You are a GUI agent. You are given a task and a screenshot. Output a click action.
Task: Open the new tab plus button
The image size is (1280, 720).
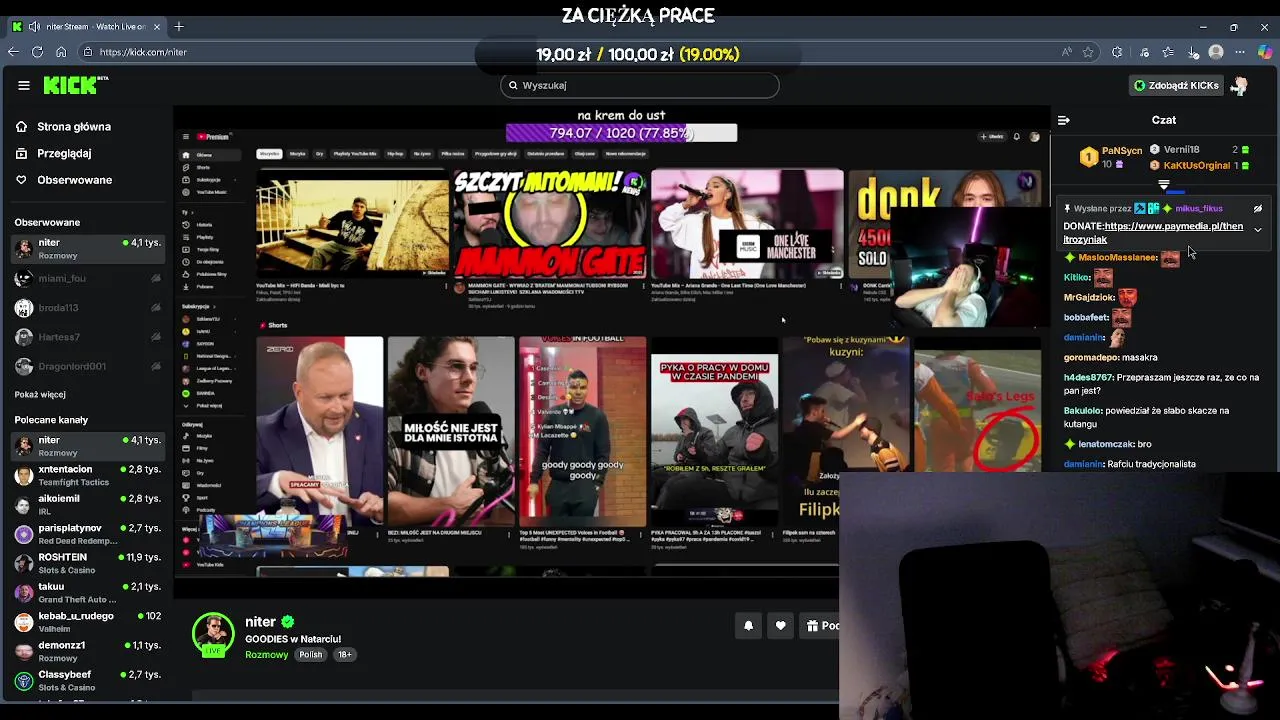click(179, 26)
